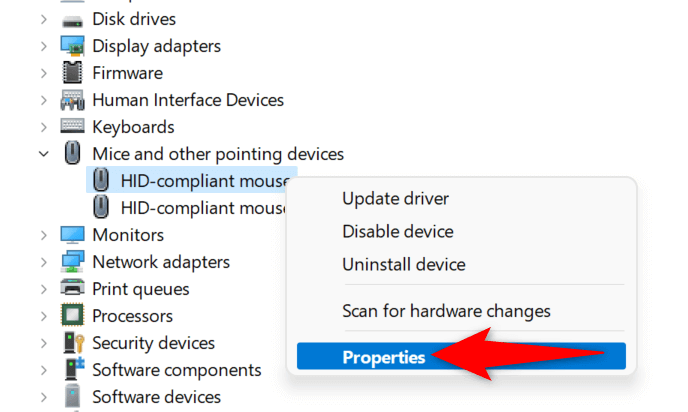Click the Keyboards category icon
This screenshot has height=412, width=688.
72,127
